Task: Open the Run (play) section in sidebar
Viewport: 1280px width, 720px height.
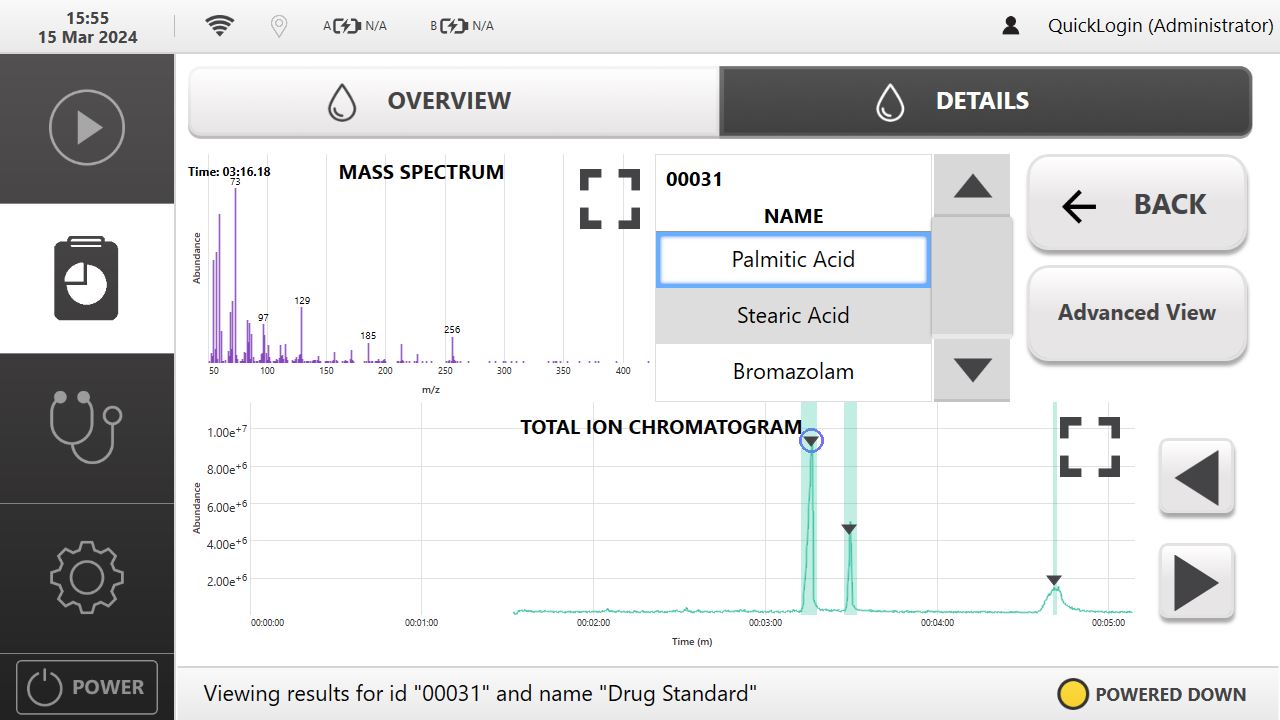Action: [x=87, y=128]
